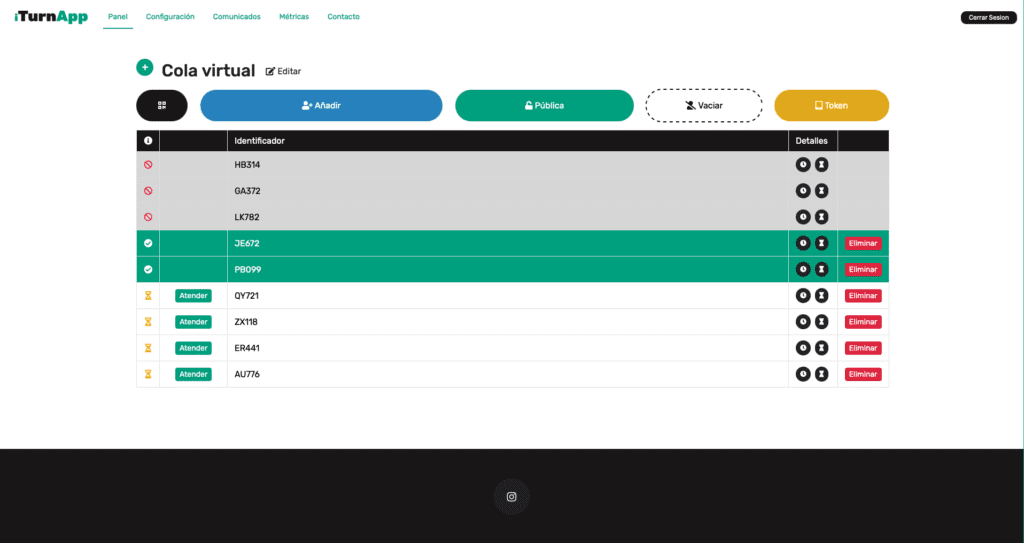Click the yellow Token button
The height and width of the screenshot is (543, 1024).
point(831,105)
